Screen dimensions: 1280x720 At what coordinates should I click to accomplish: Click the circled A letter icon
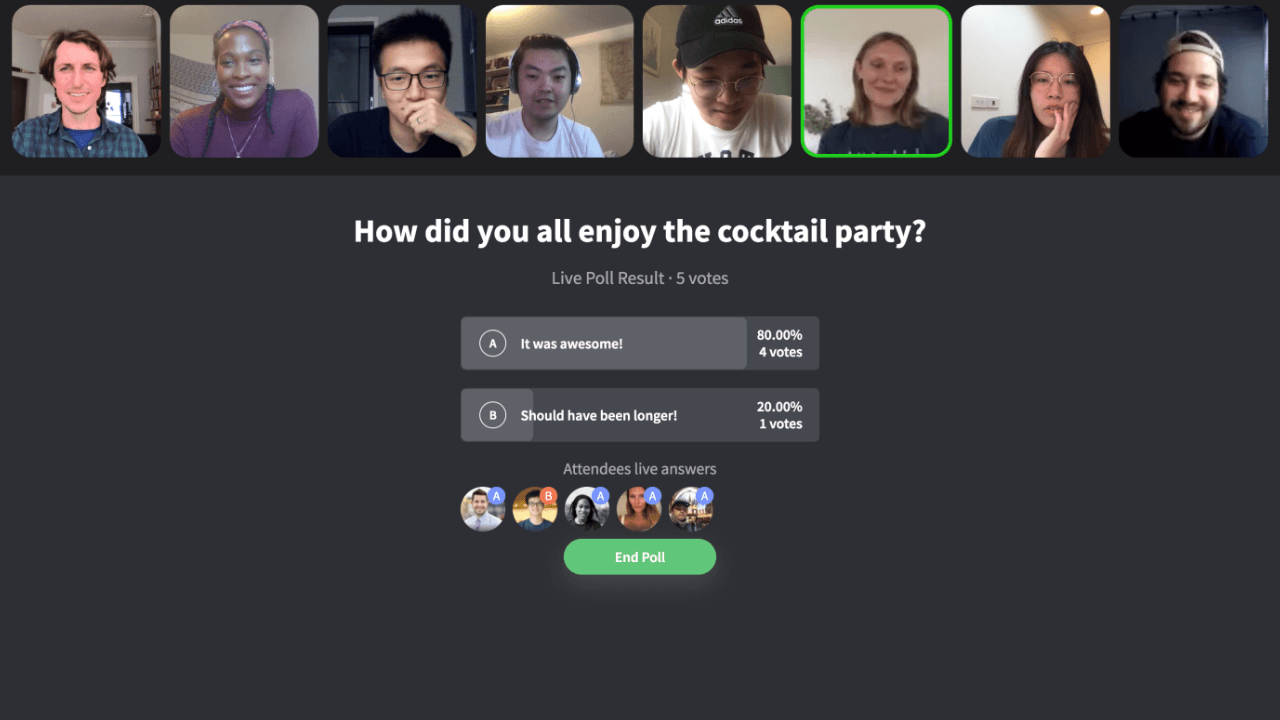(x=492, y=343)
